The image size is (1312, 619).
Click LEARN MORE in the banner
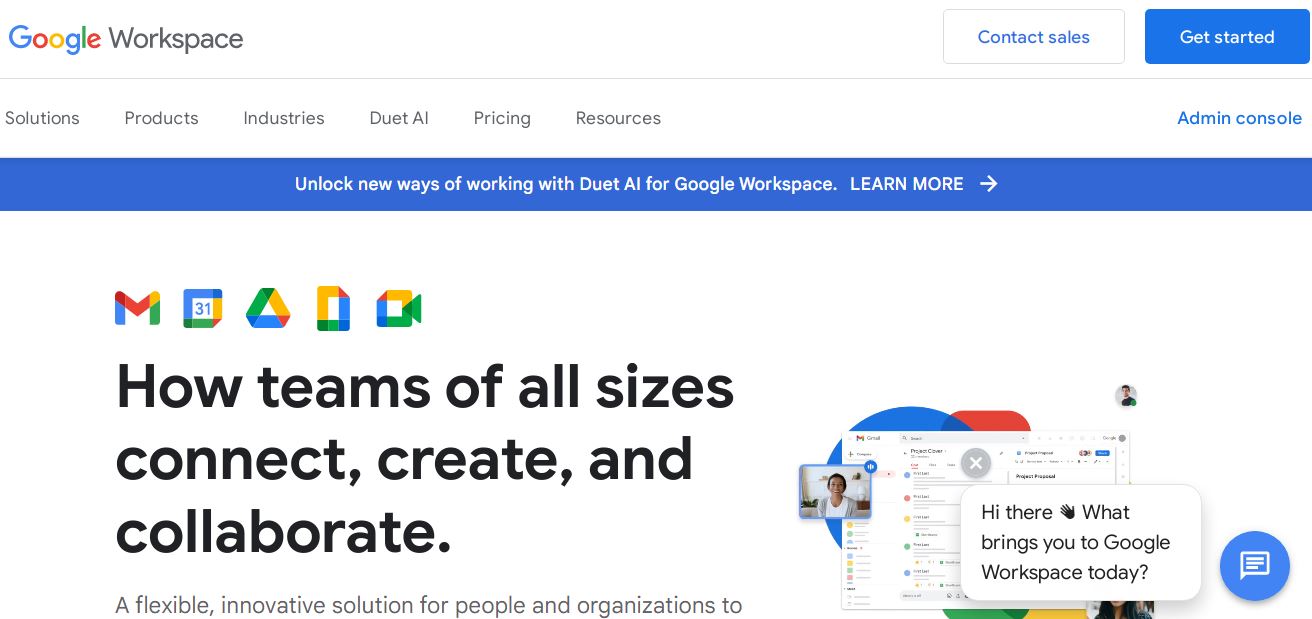pos(906,184)
